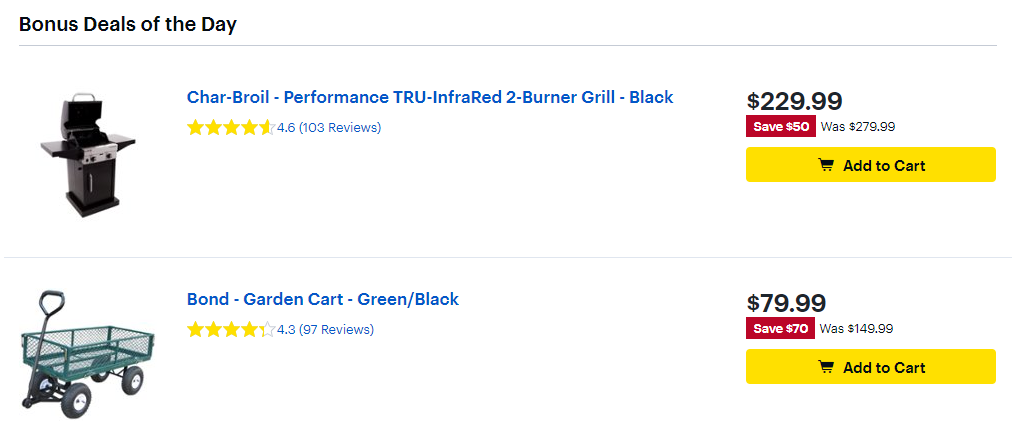The height and width of the screenshot is (433, 1019).
Task: Click the red Save $70 badge
Action: click(780, 329)
